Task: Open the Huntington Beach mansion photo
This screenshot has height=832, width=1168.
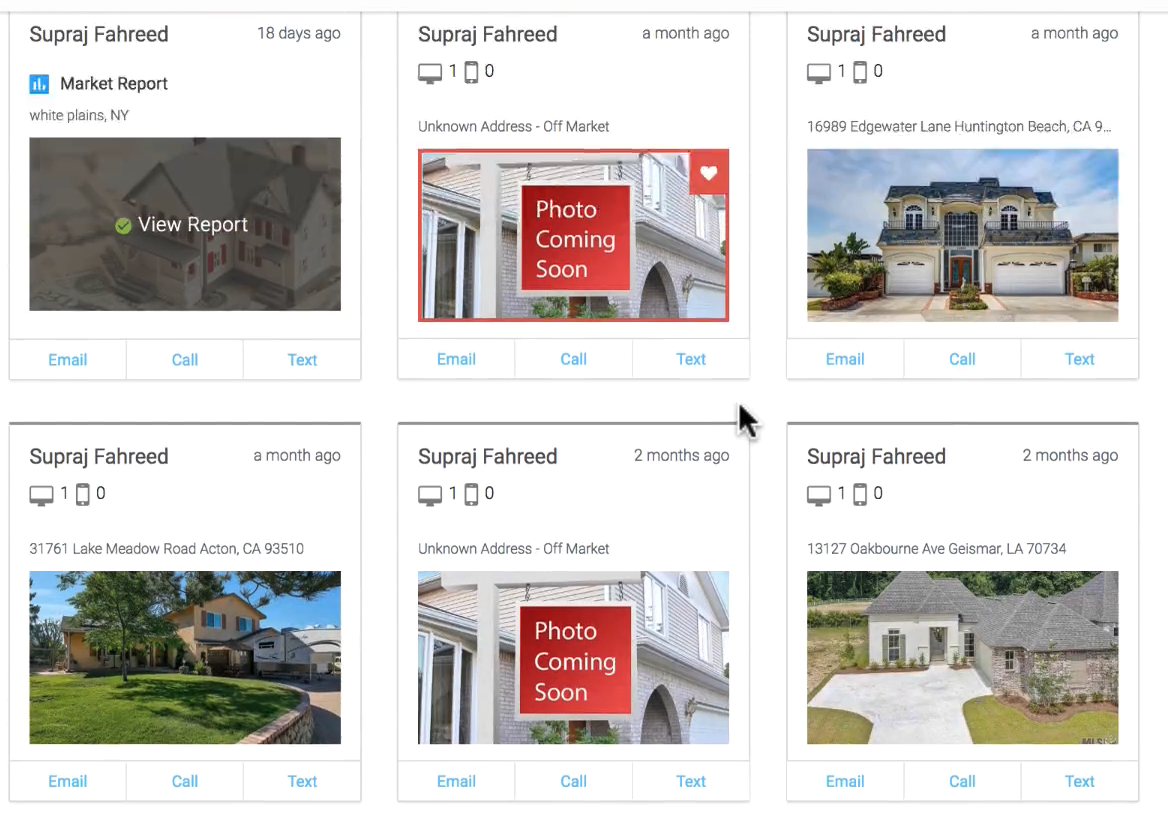Action: 962,235
